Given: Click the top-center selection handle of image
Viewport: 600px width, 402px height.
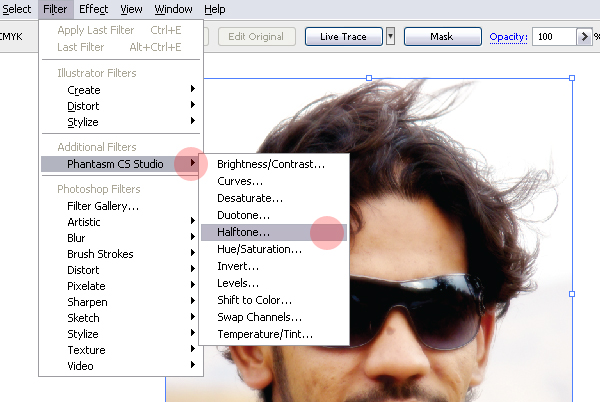Looking at the screenshot, I should (x=369, y=78).
